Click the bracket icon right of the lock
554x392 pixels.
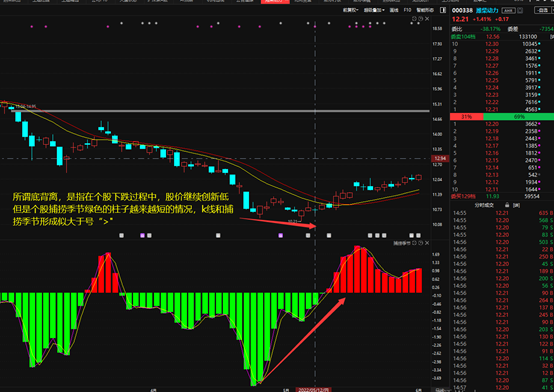click(x=516, y=205)
